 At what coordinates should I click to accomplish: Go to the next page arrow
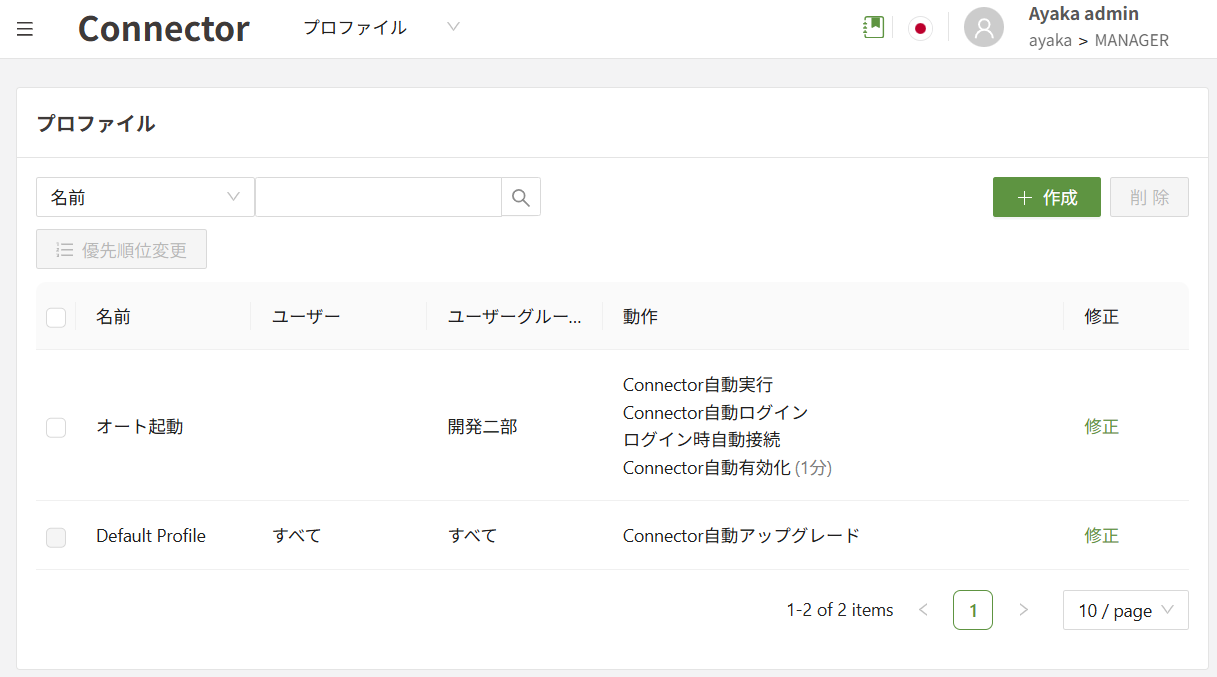(x=1023, y=609)
